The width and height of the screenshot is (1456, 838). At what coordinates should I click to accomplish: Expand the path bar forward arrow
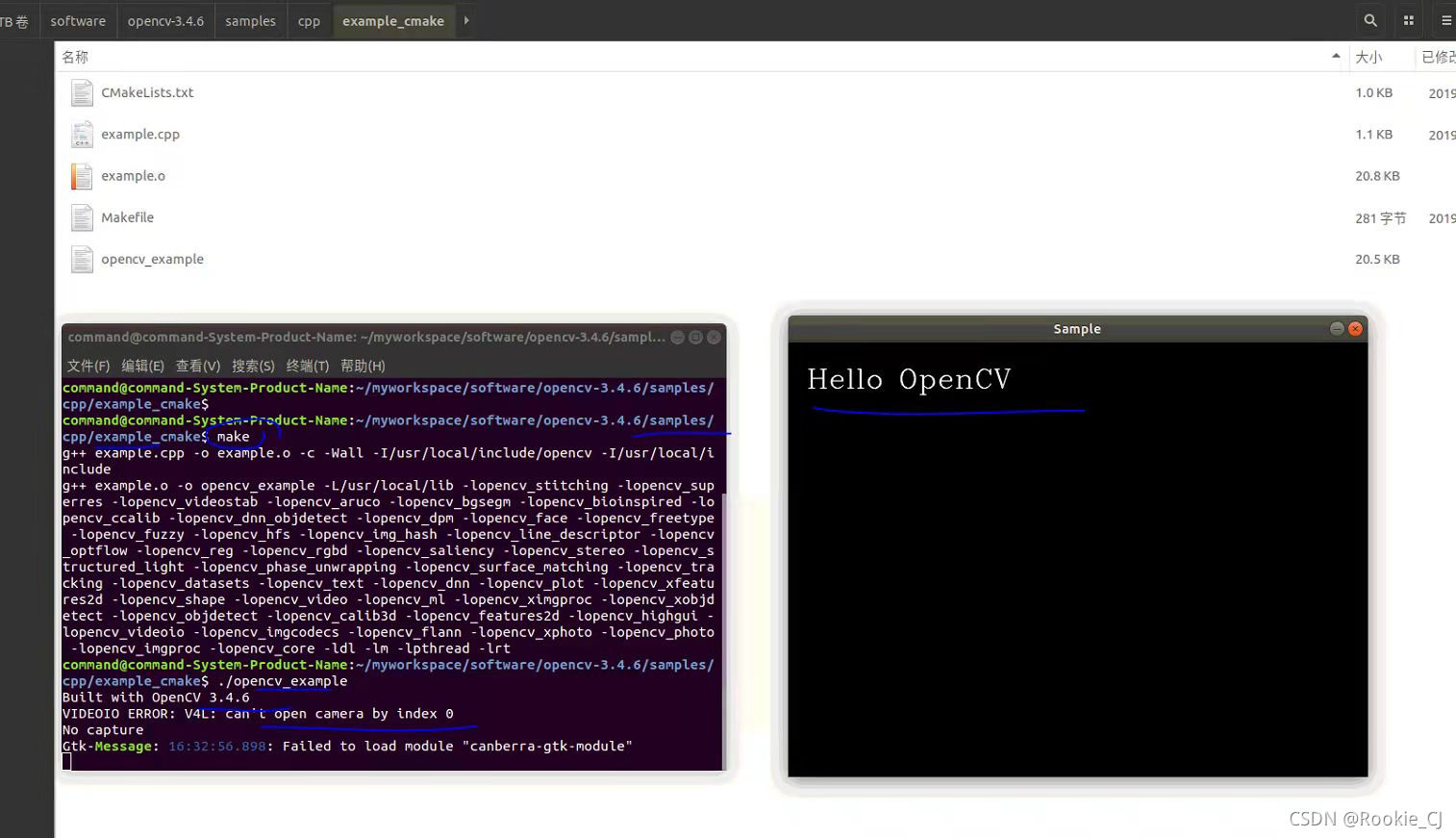point(466,20)
